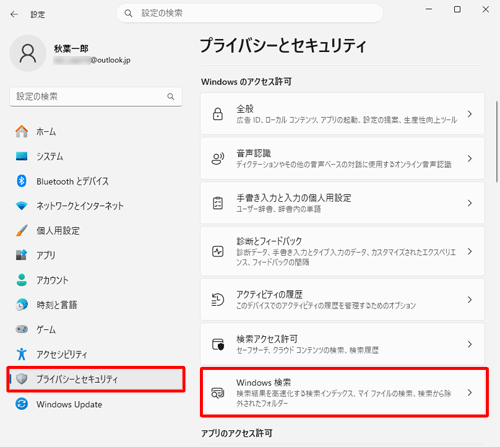The width and height of the screenshot is (500, 447).
Task: Click the lock icon beside 全般
Action: point(218,114)
